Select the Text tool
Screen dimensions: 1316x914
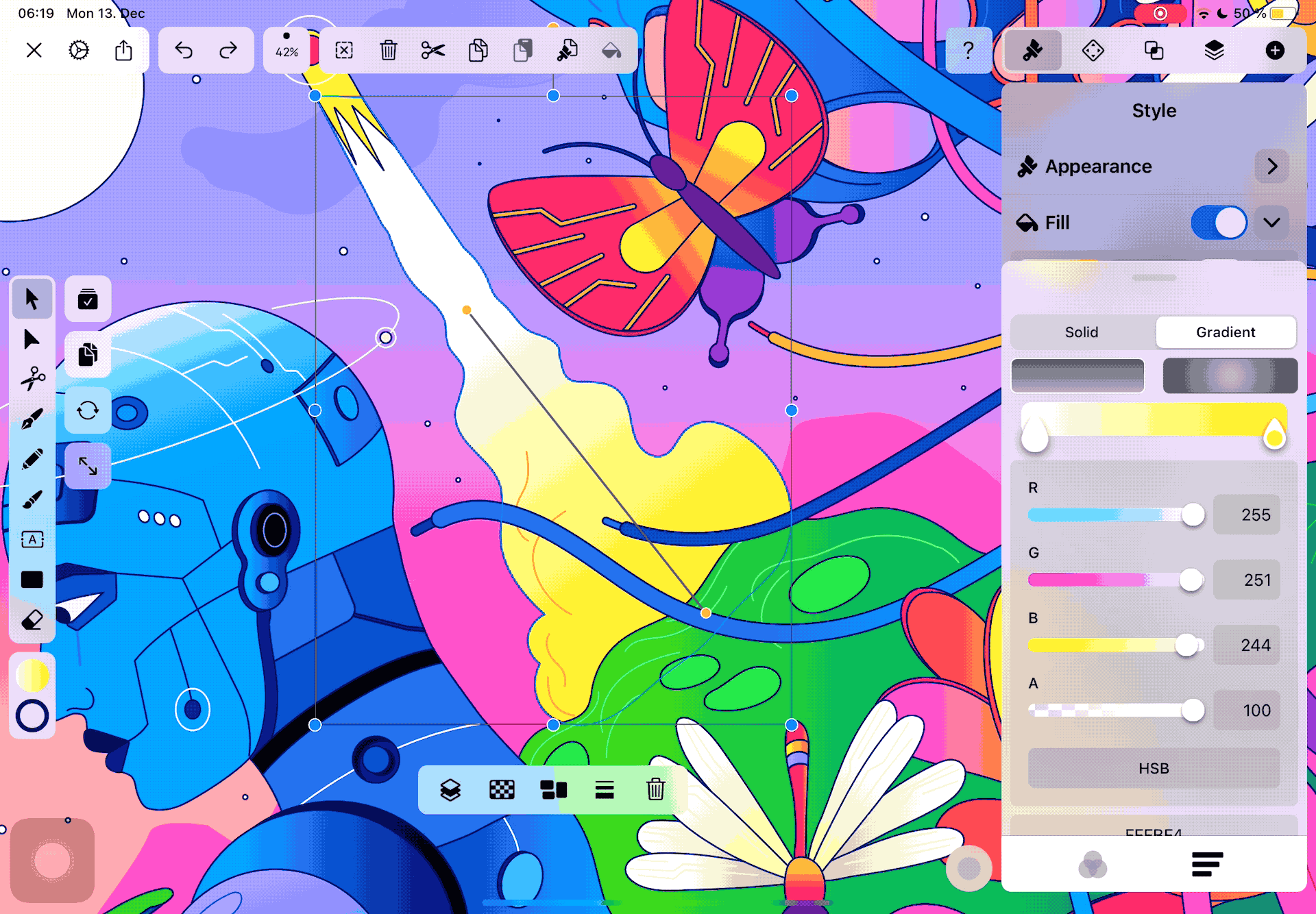click(x=32, y=540)
